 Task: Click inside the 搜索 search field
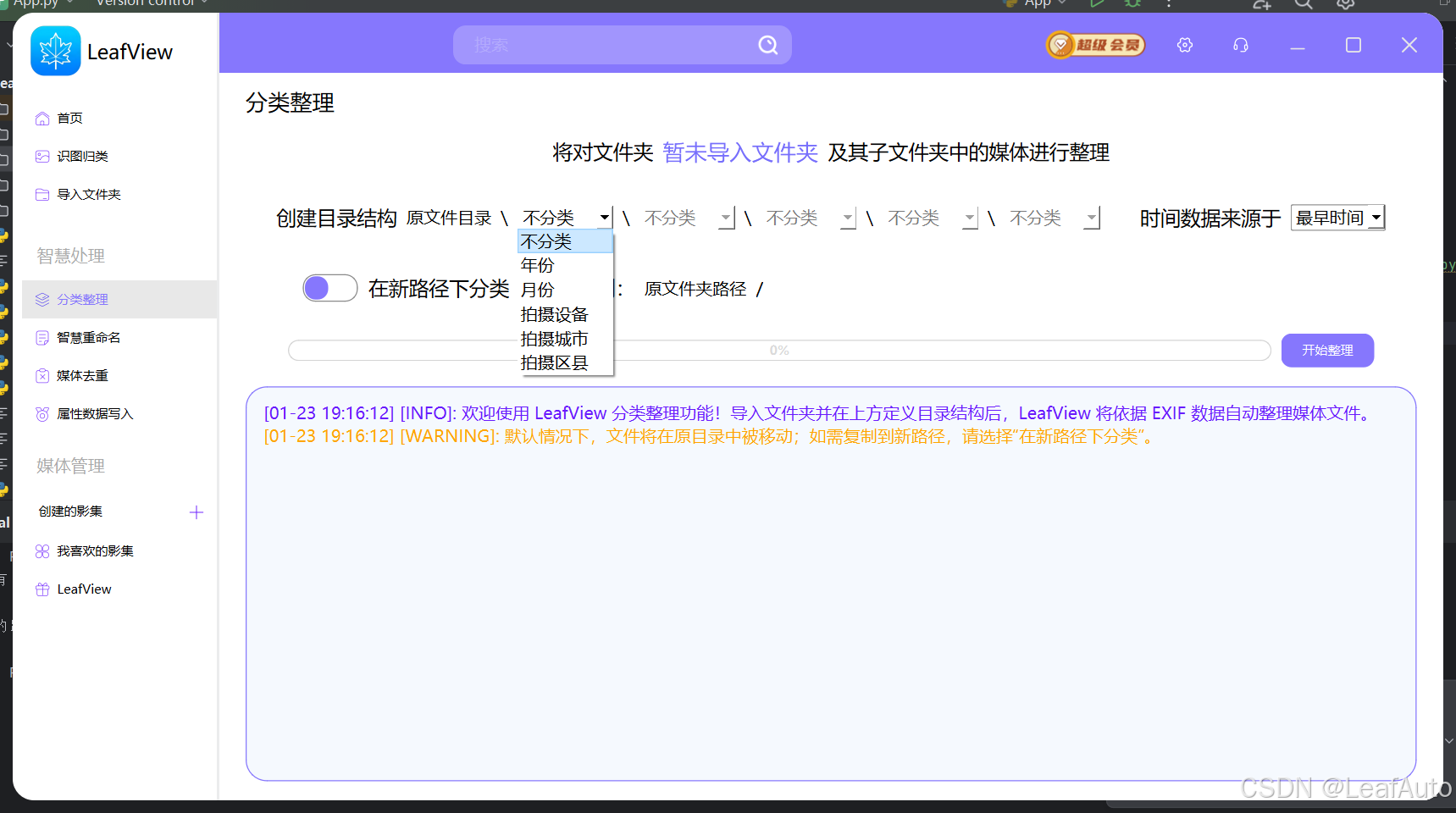pos(610,45)
